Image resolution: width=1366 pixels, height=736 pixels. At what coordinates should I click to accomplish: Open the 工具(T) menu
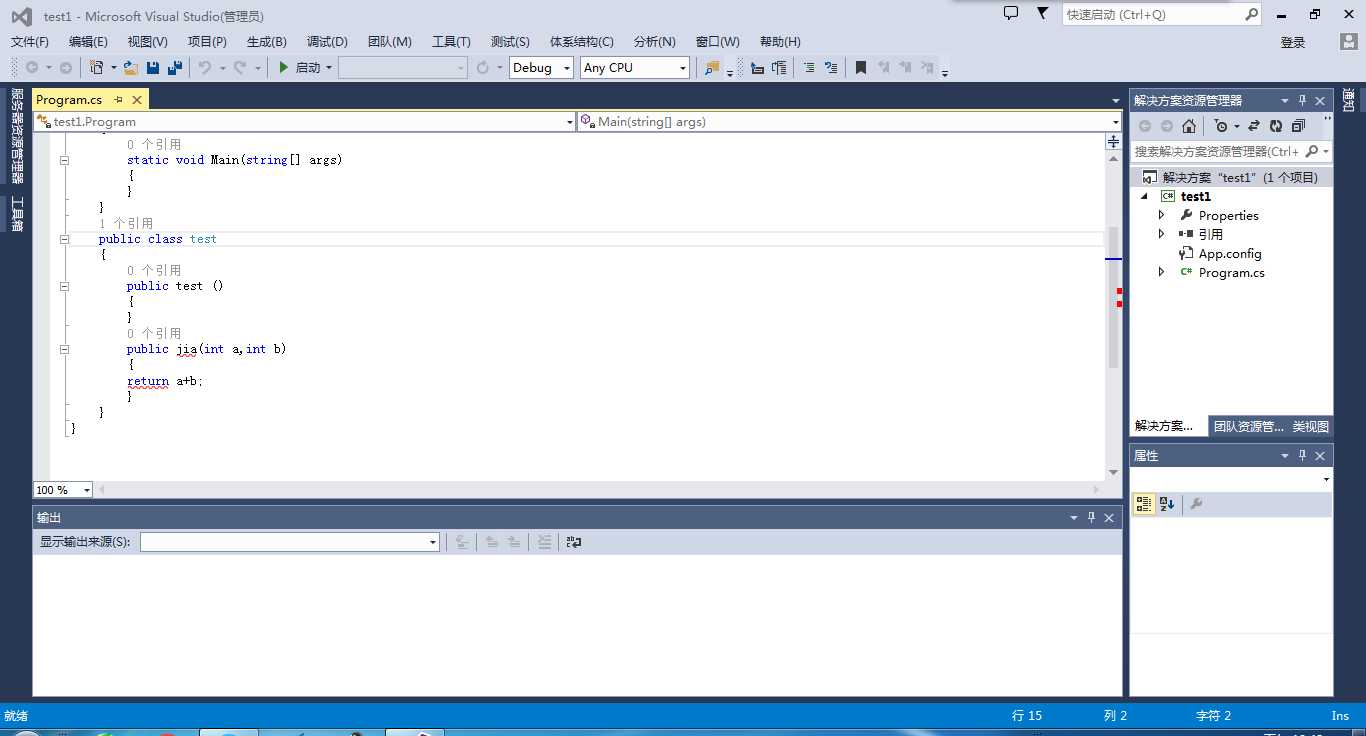(451, 41)
